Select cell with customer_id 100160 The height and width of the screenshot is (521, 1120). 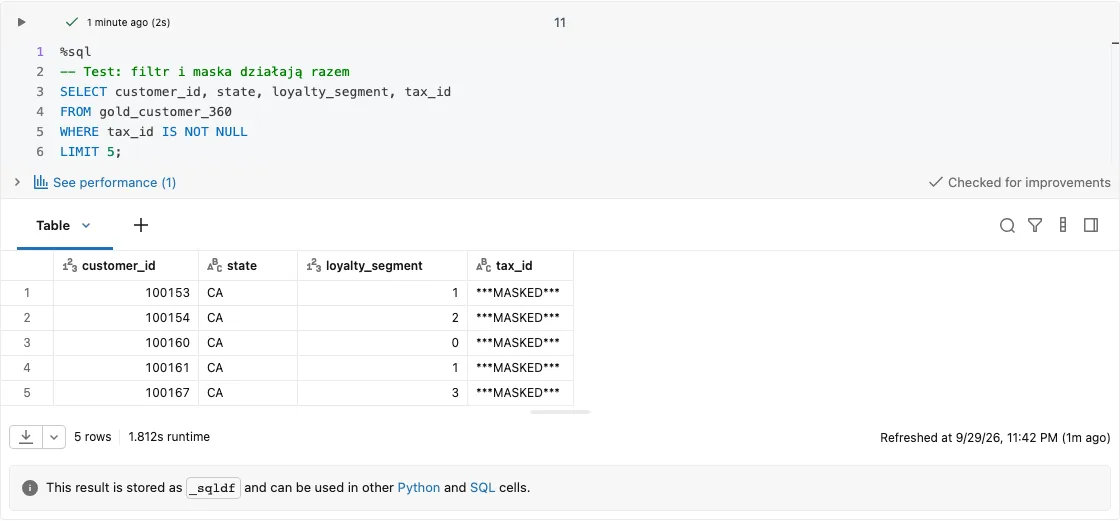126,343
